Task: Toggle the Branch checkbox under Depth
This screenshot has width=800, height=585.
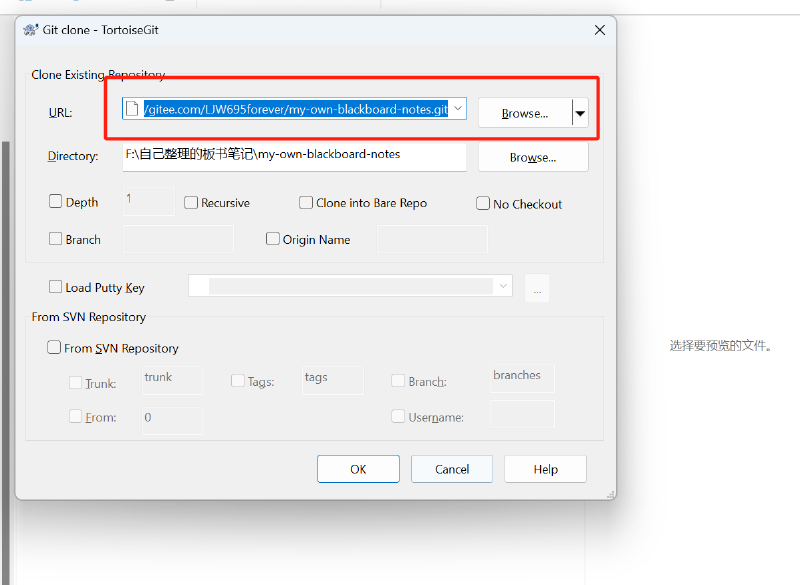Action: pos(55,239)
